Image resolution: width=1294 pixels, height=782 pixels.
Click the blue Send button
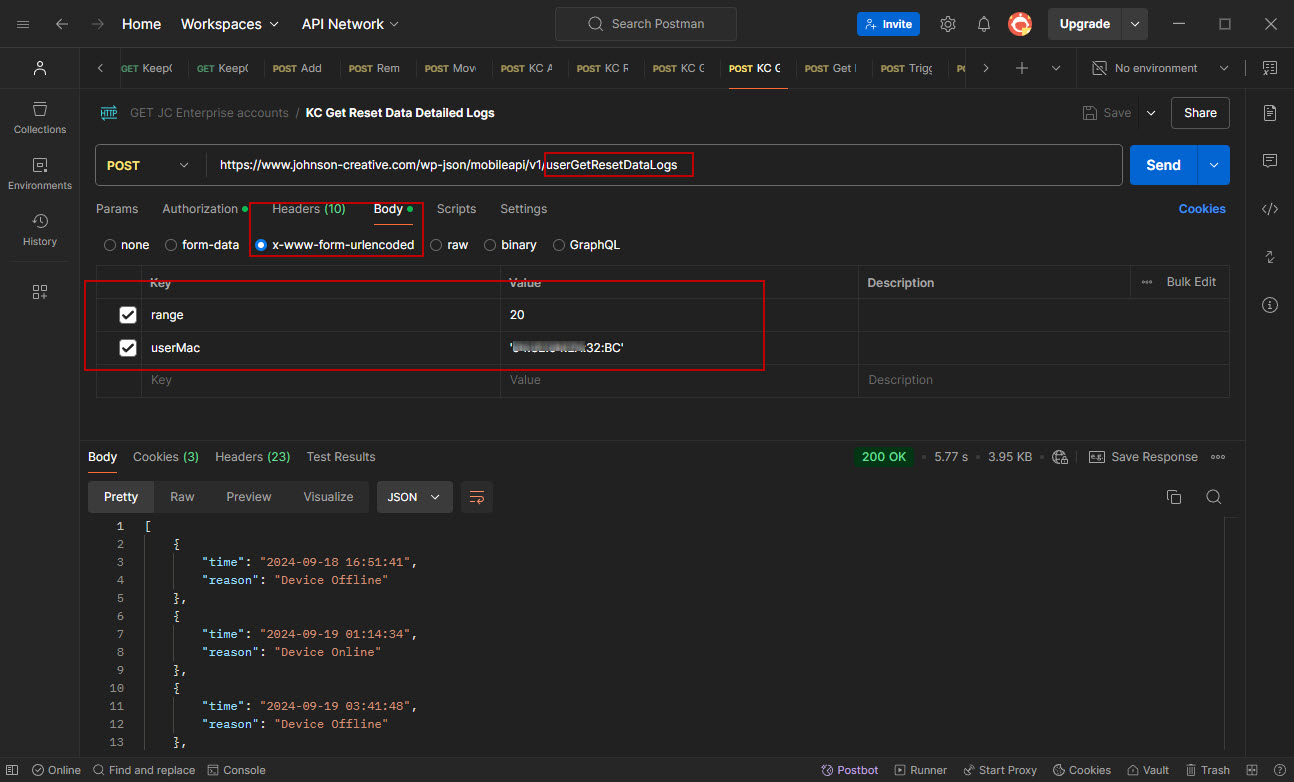(1163, 165)
